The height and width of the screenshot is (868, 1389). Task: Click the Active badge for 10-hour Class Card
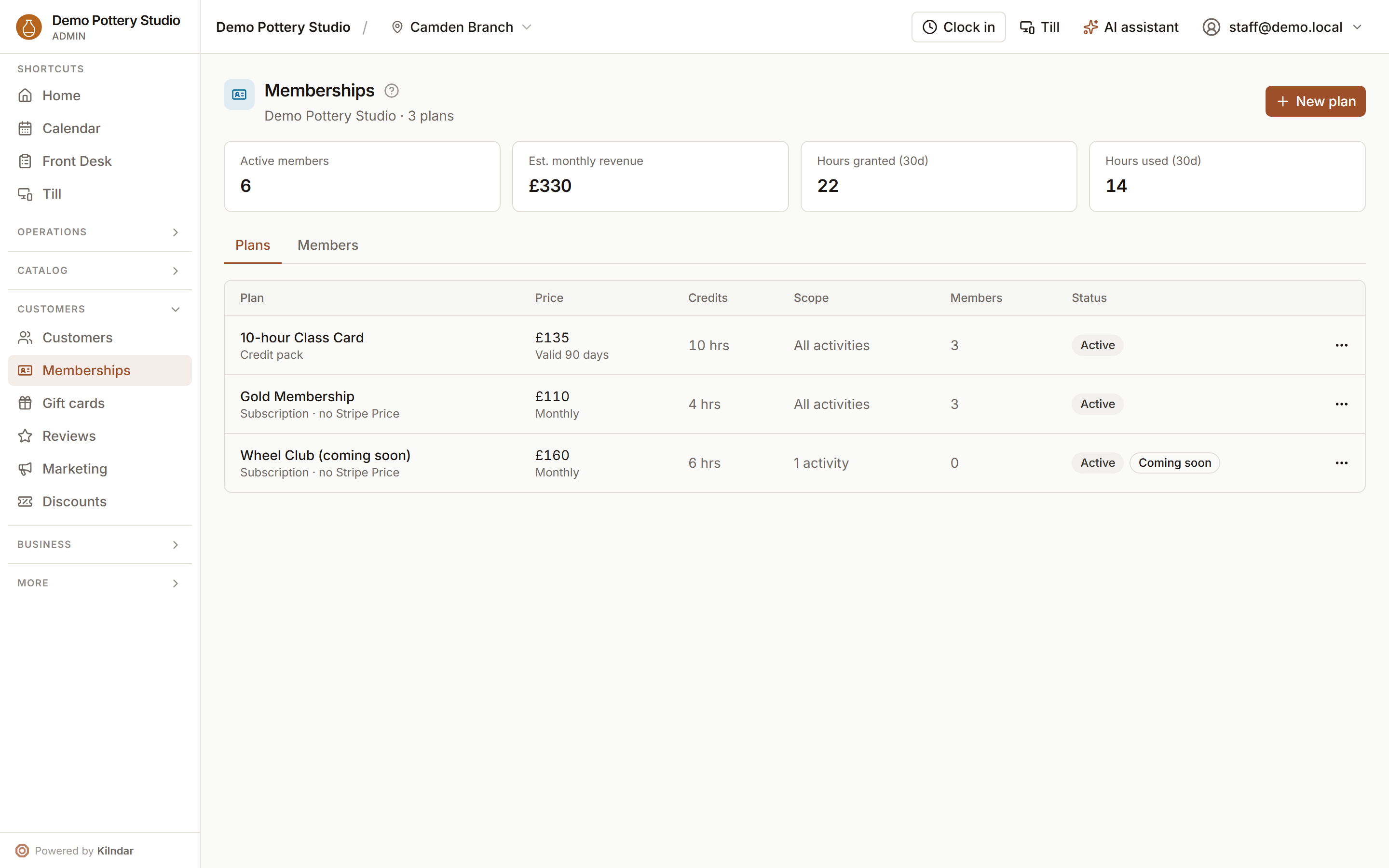[1097, 345]
